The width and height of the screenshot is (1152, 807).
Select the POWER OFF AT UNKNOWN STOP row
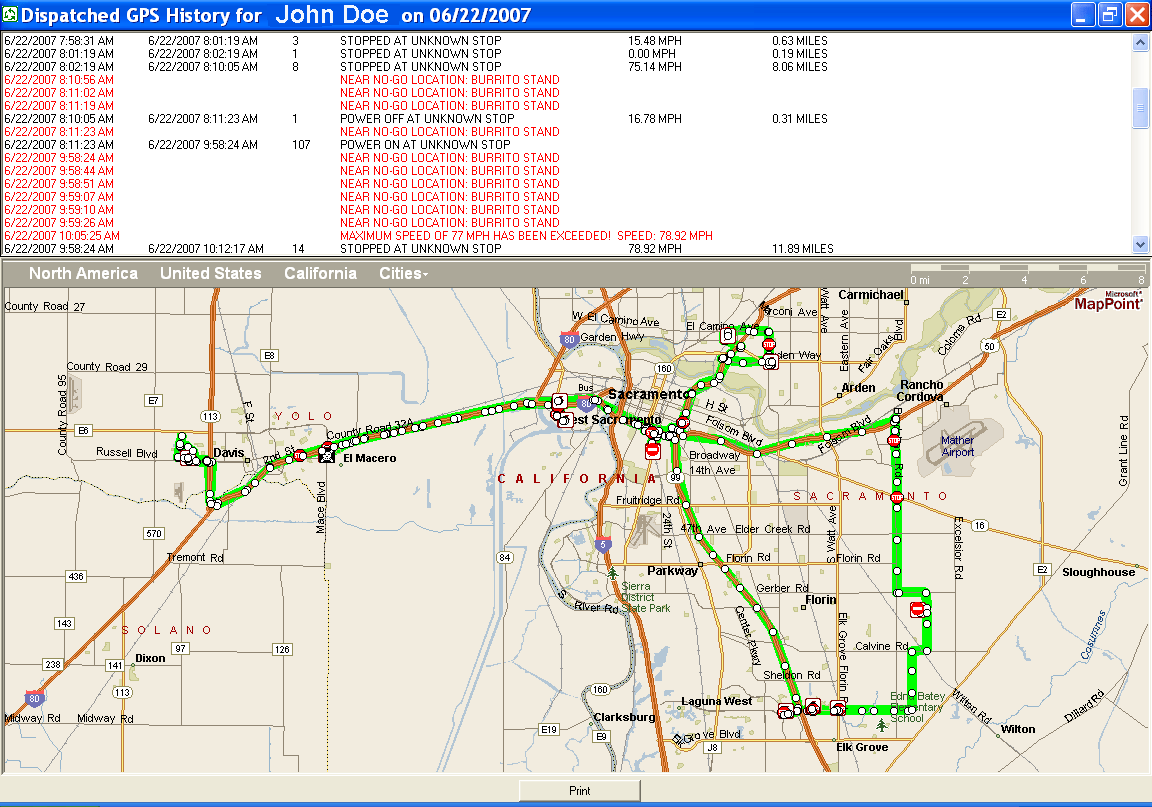[416, 118]
